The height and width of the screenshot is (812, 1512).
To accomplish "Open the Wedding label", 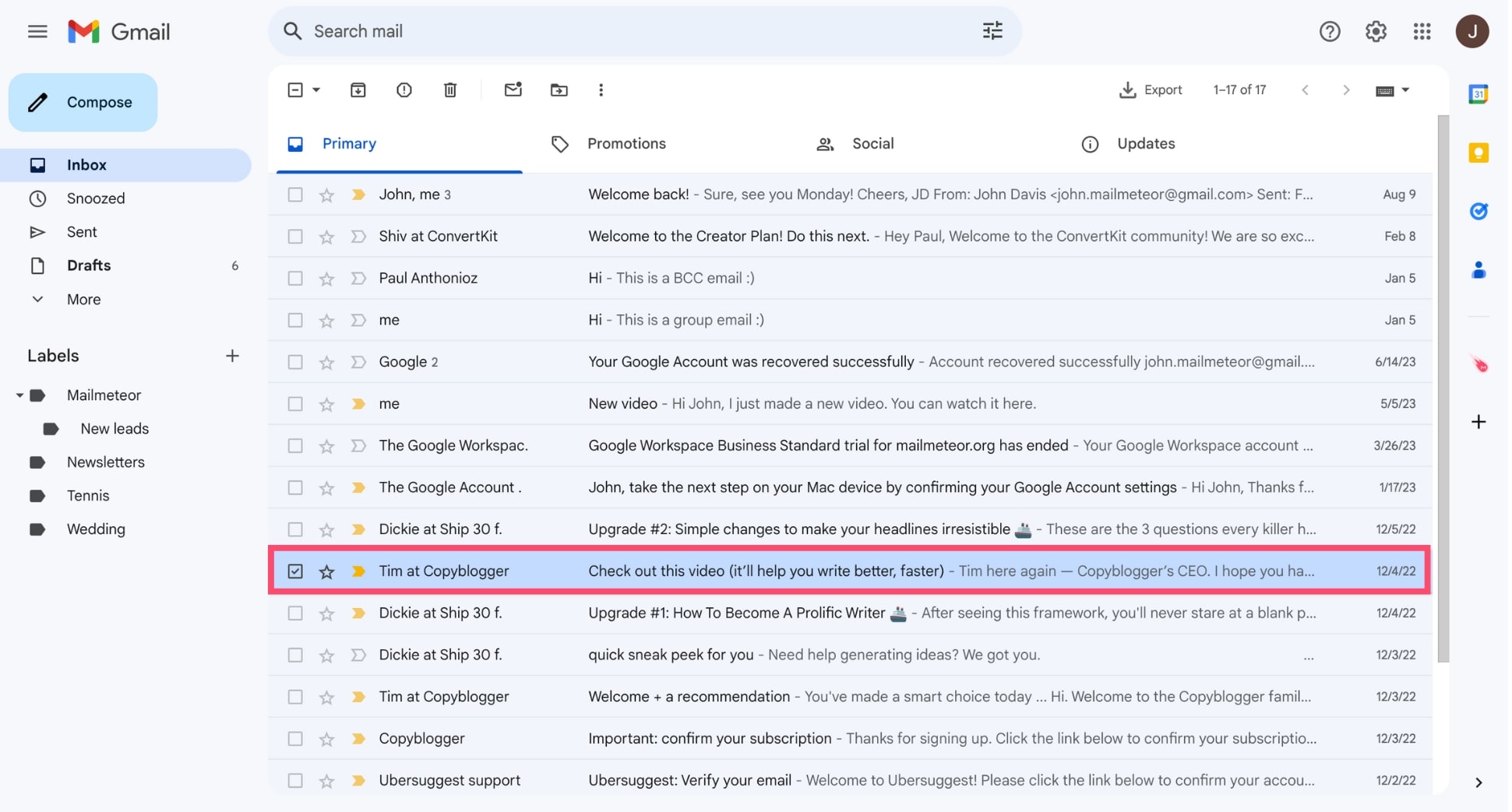I will pyautogui.click(x=96, y=529).
